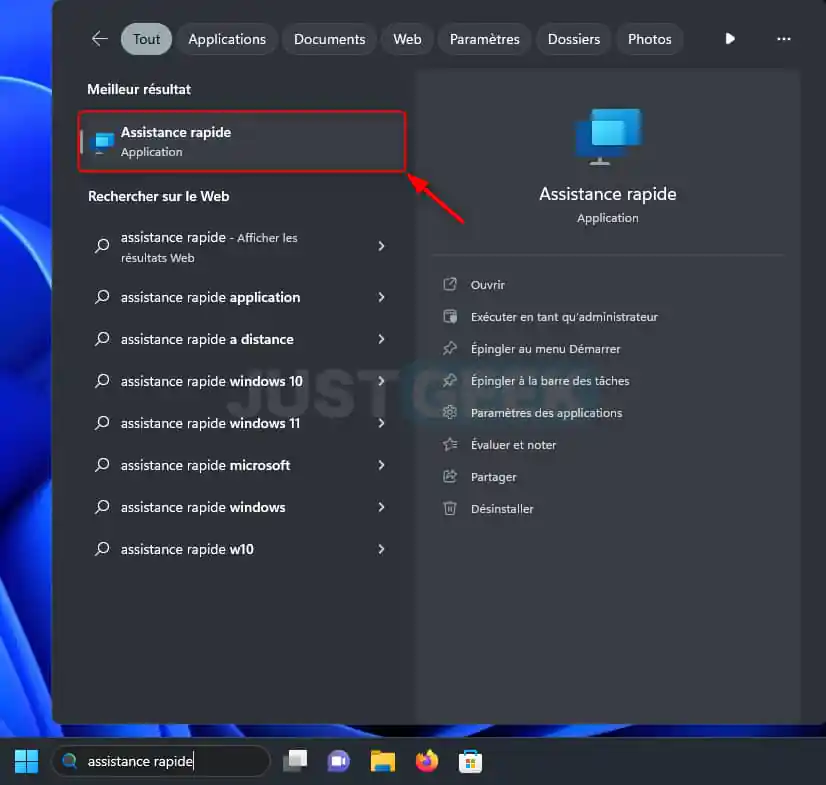Image resolution: width=826 pixels, height=785 pixels.
Task: Show more filters with the play arrow
Action: (x=730, y=38)
